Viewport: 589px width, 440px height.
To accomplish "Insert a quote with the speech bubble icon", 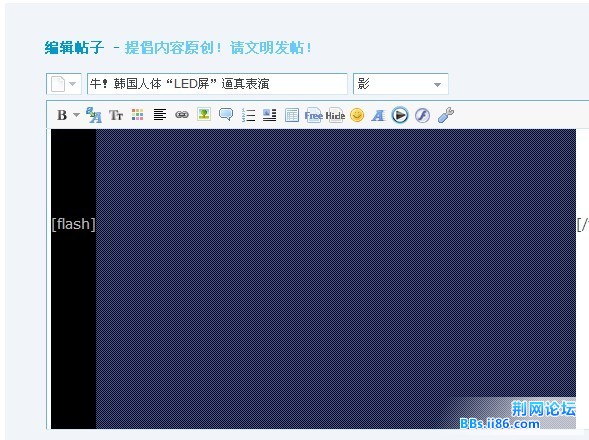I will [x=226, y=114].
